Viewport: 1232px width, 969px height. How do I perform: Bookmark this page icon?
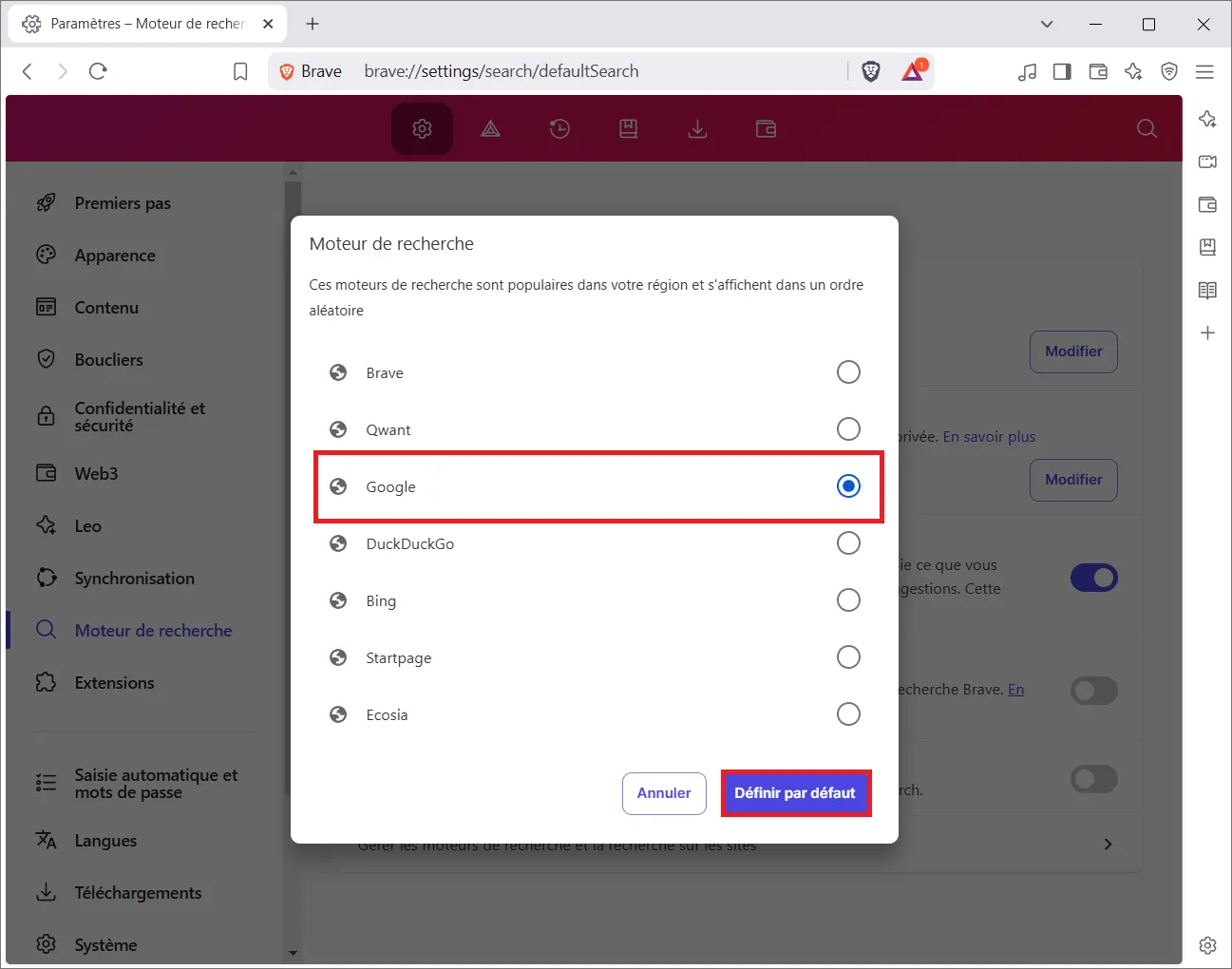coord(240,71)
